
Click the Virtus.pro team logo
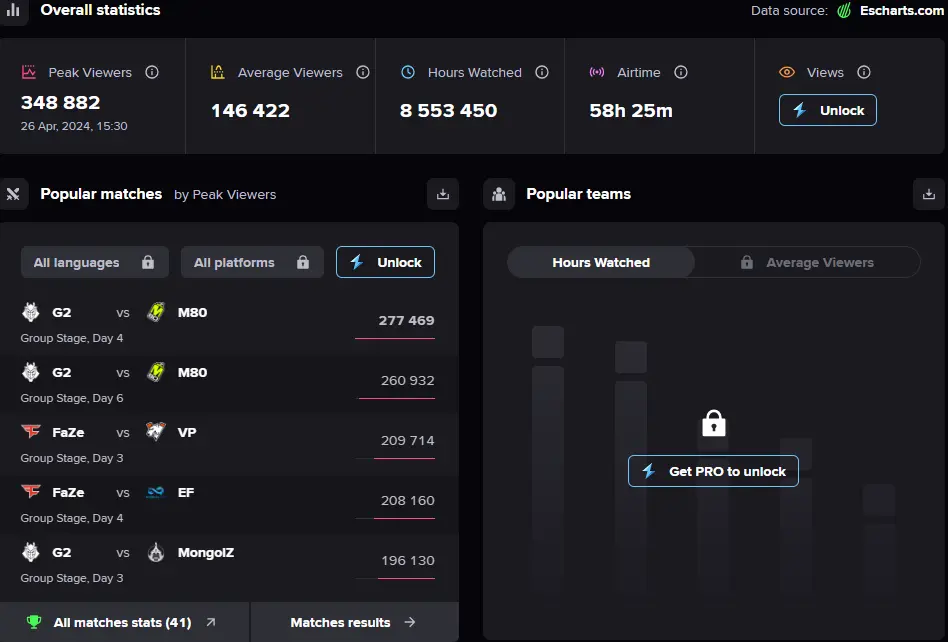tap(156, 432)
